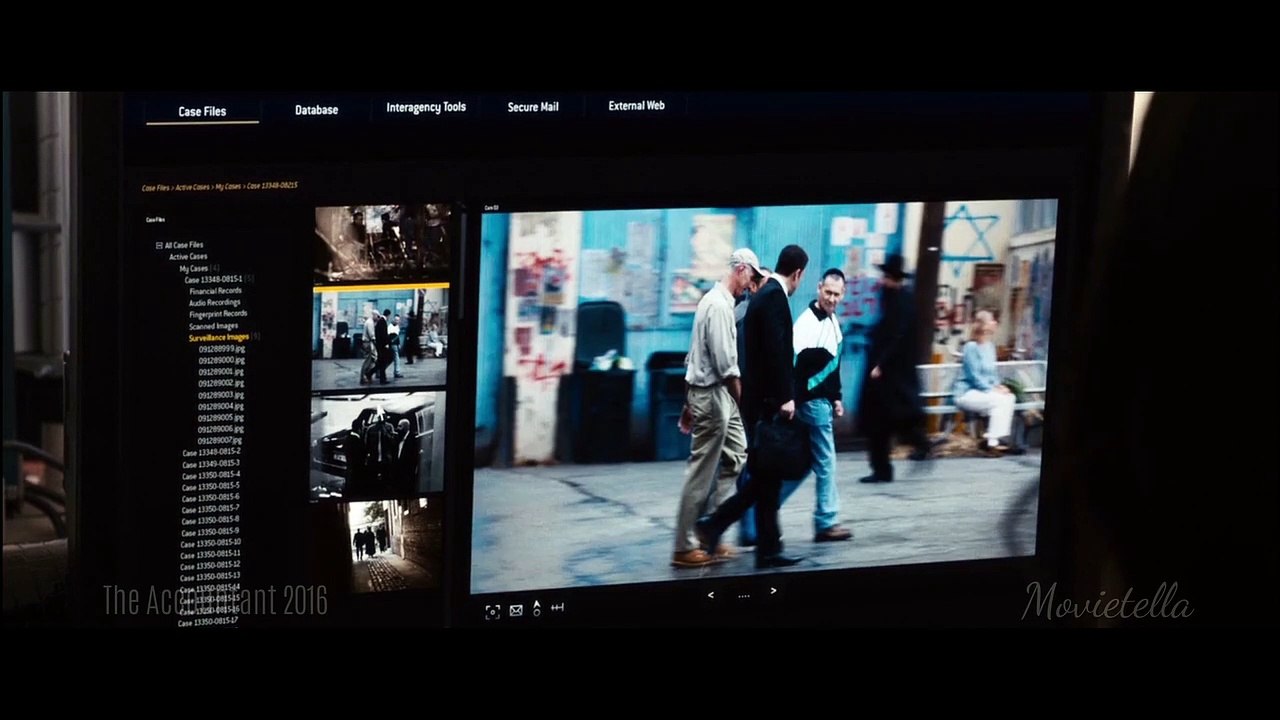Select the highlighted Surveillance Images folder

pyautogui.click(x=219, y=338)
